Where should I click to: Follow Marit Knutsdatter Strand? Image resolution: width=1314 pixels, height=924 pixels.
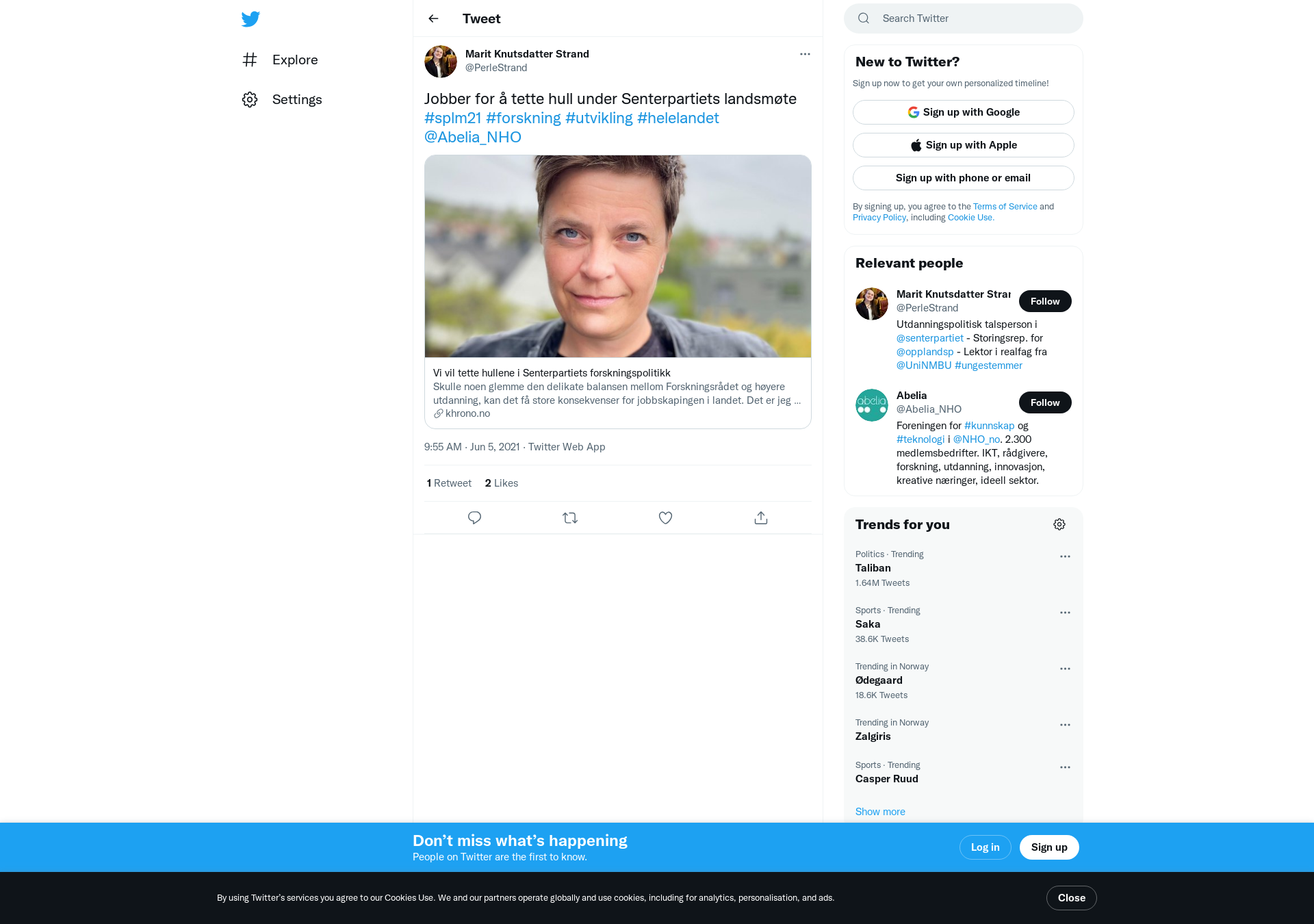point(1045,301)
